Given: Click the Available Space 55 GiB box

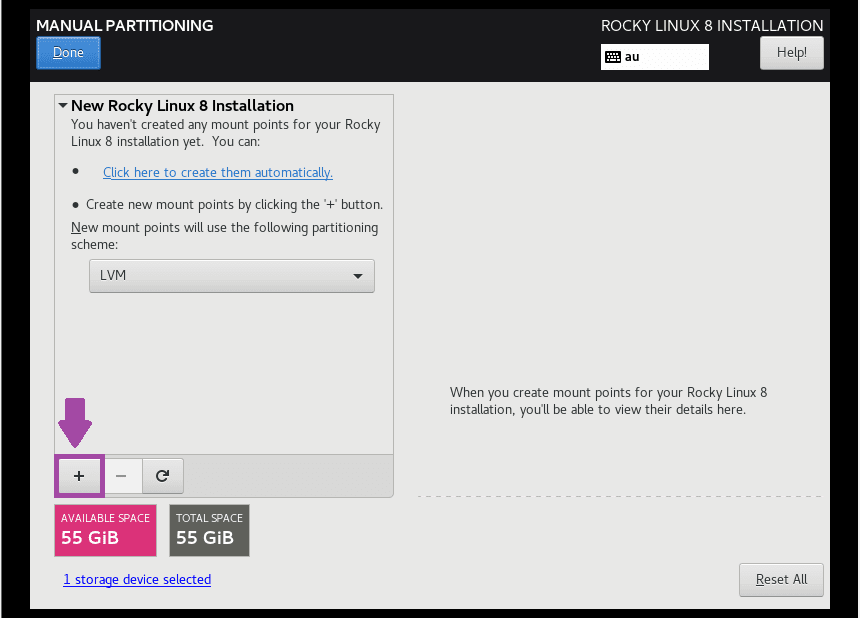Looking at the screenshot, I should [x=105, y=530].
